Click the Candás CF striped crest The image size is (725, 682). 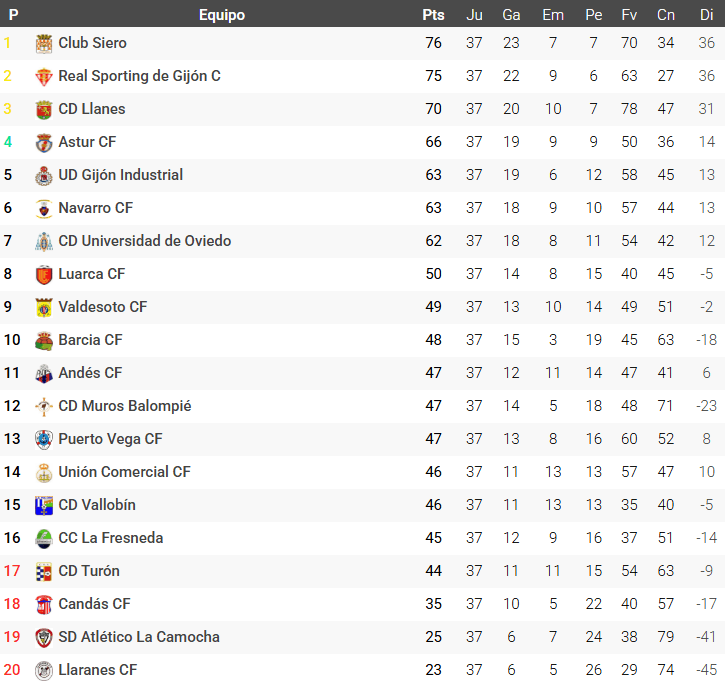pos(44,604)
